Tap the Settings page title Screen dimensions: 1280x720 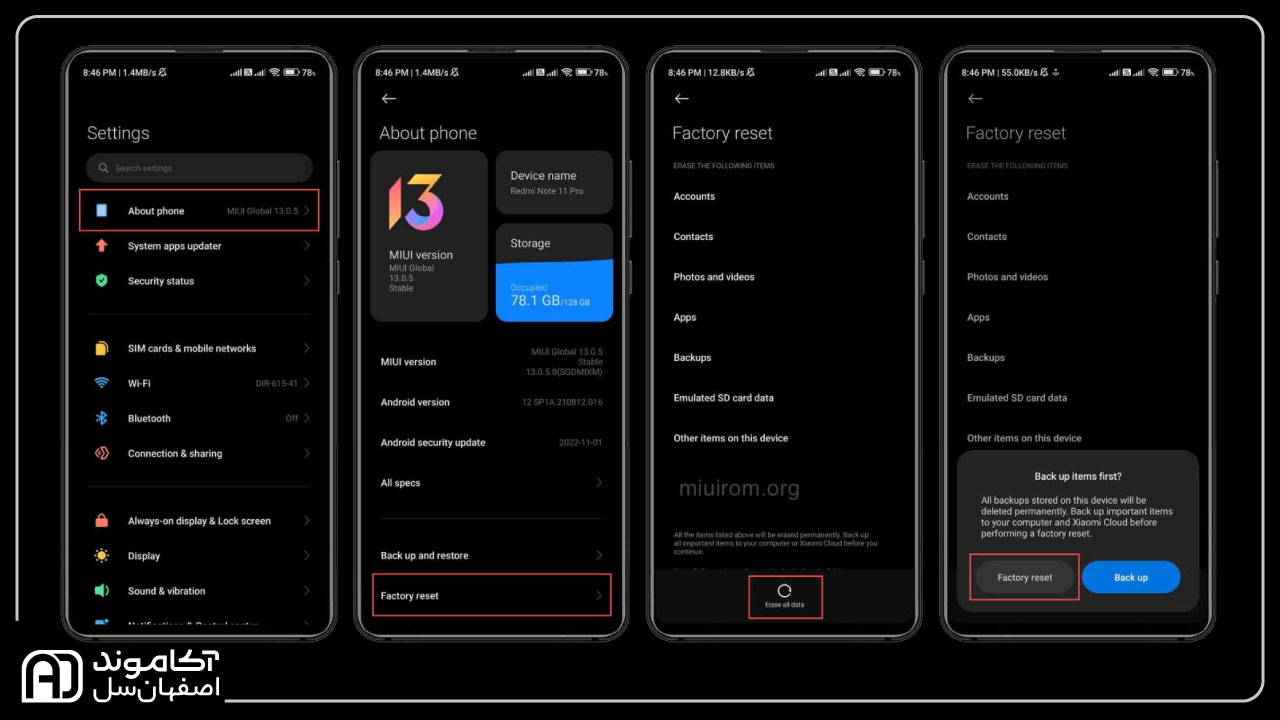click(118, 133)
